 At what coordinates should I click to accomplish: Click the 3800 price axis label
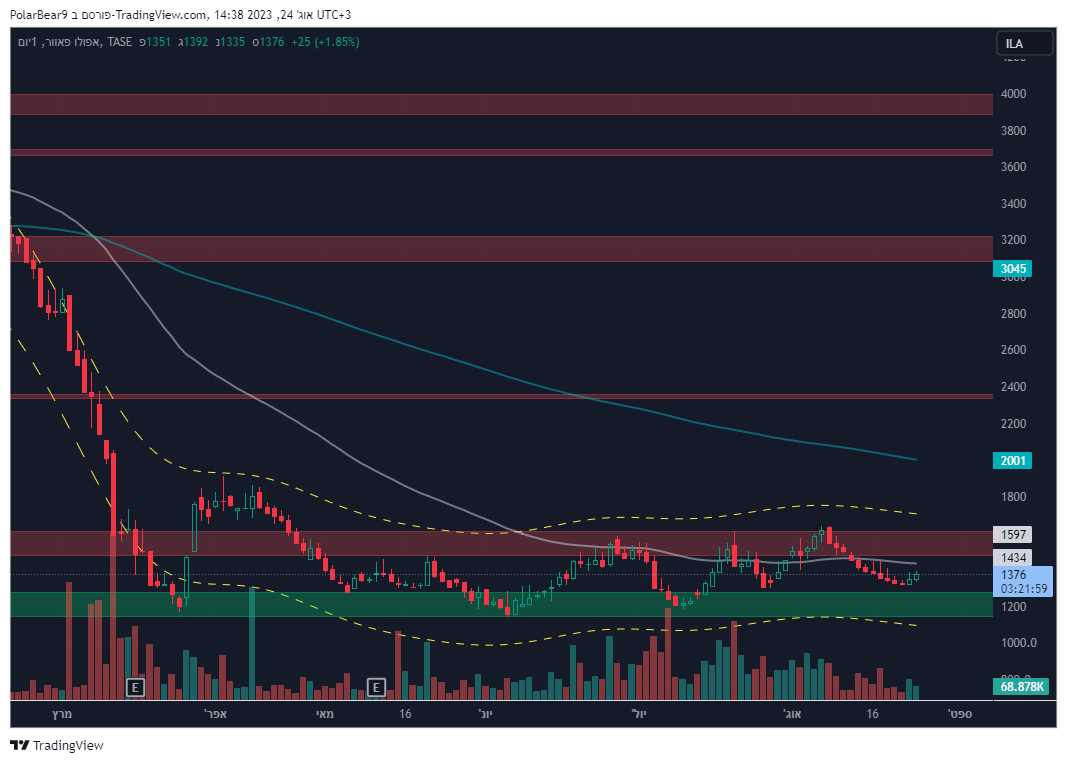click(x=1013, y=131)
